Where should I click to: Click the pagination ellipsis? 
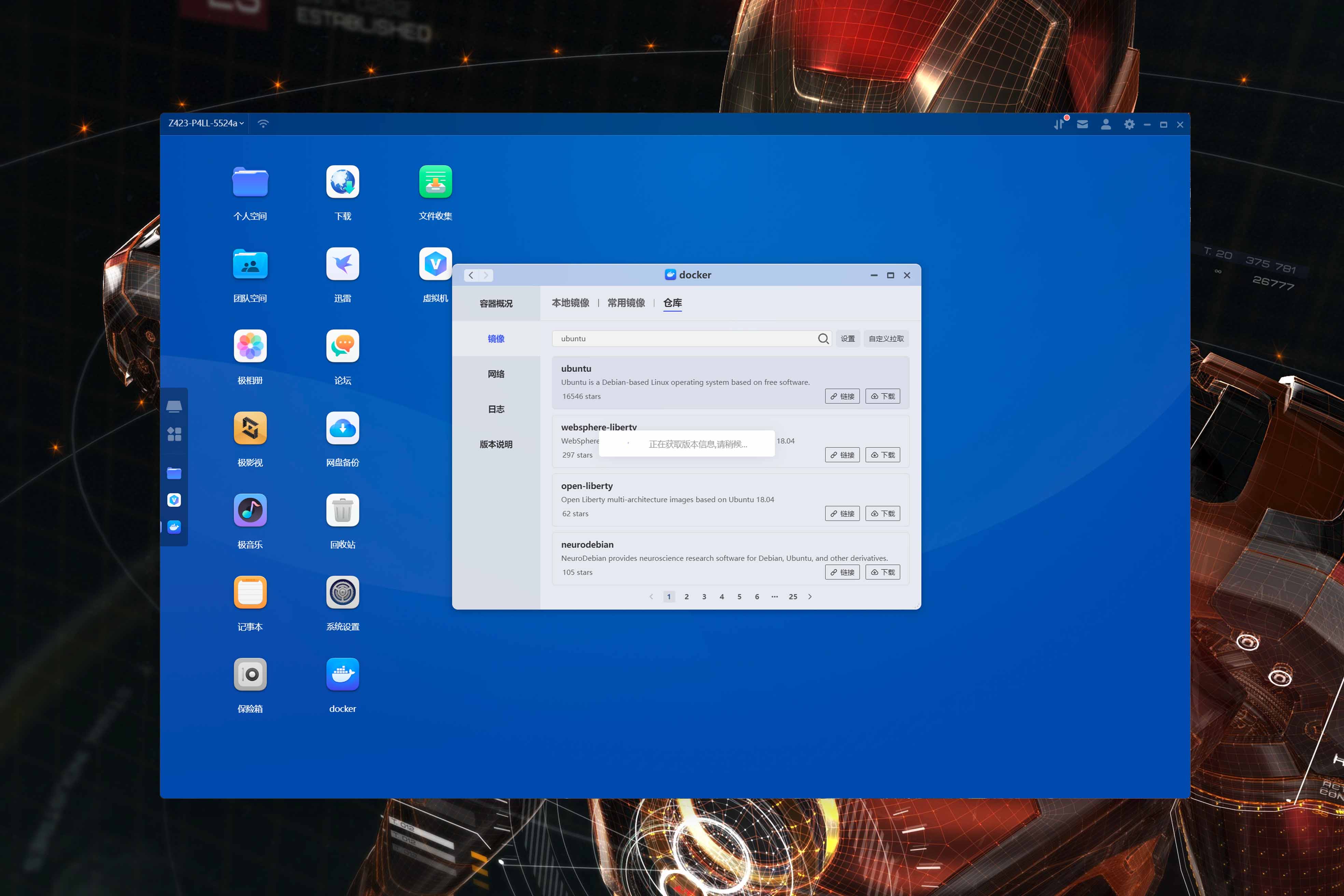(x=775, y=597)
